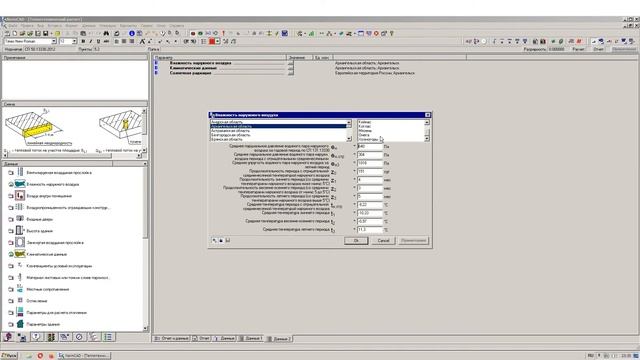Select Белгородская область in the region list
The image size is (640, 360).
pyautogui.click(x=278, y=135)
